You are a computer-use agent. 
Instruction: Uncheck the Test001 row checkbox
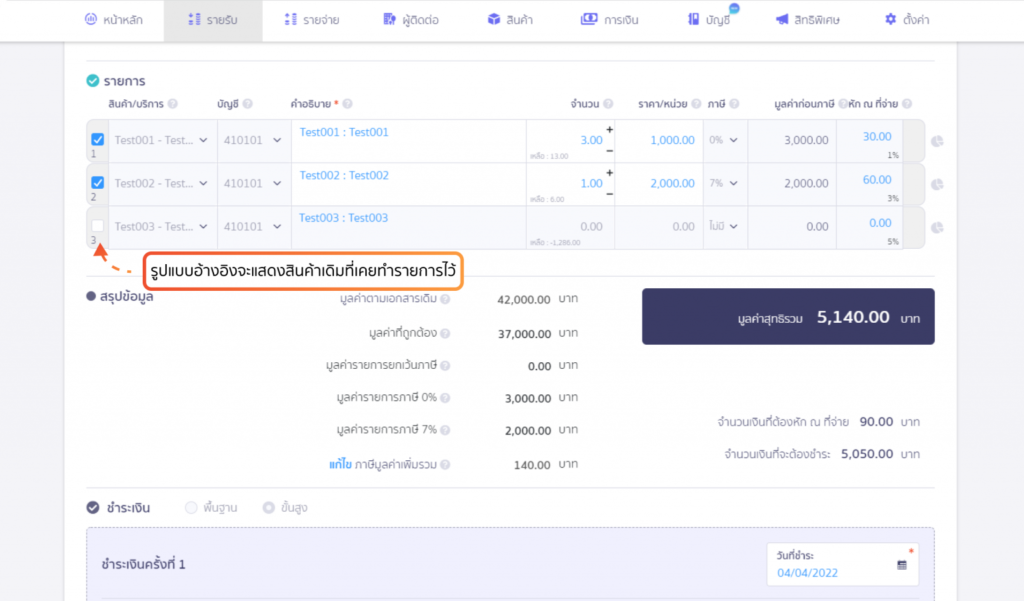(97, 139)
